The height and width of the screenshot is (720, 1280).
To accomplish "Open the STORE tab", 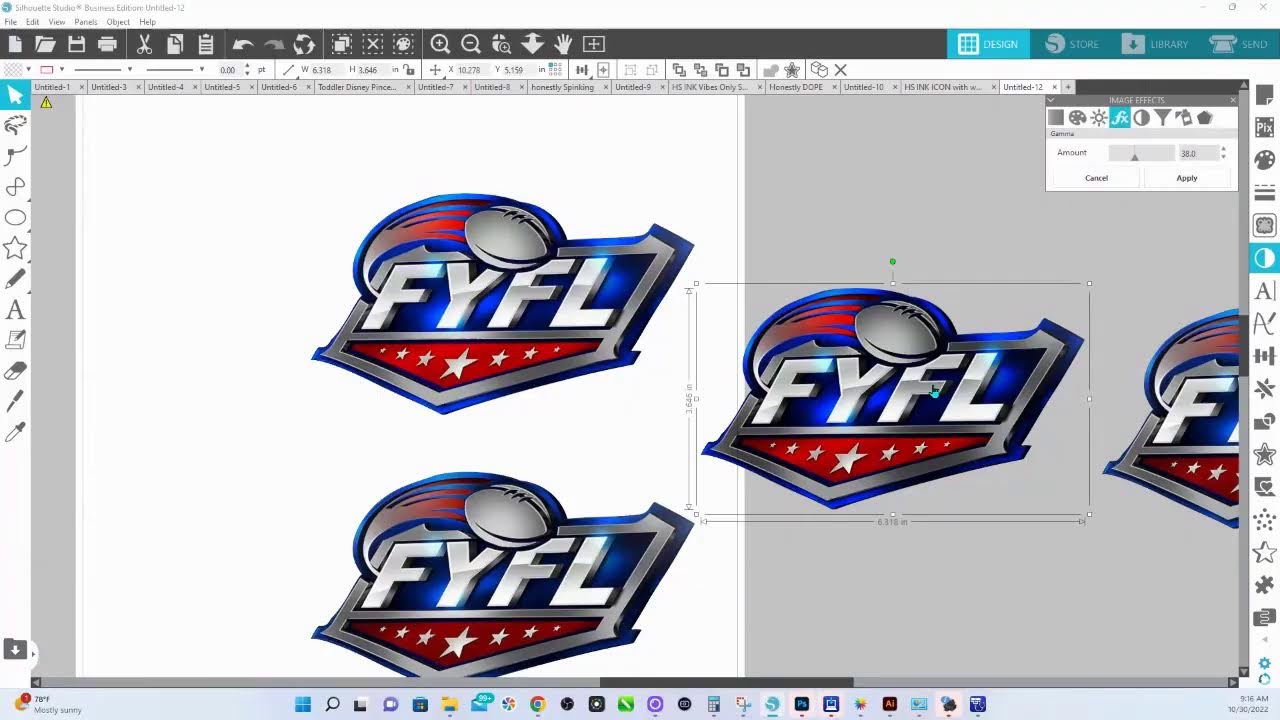I will [x=1072, y=44].
